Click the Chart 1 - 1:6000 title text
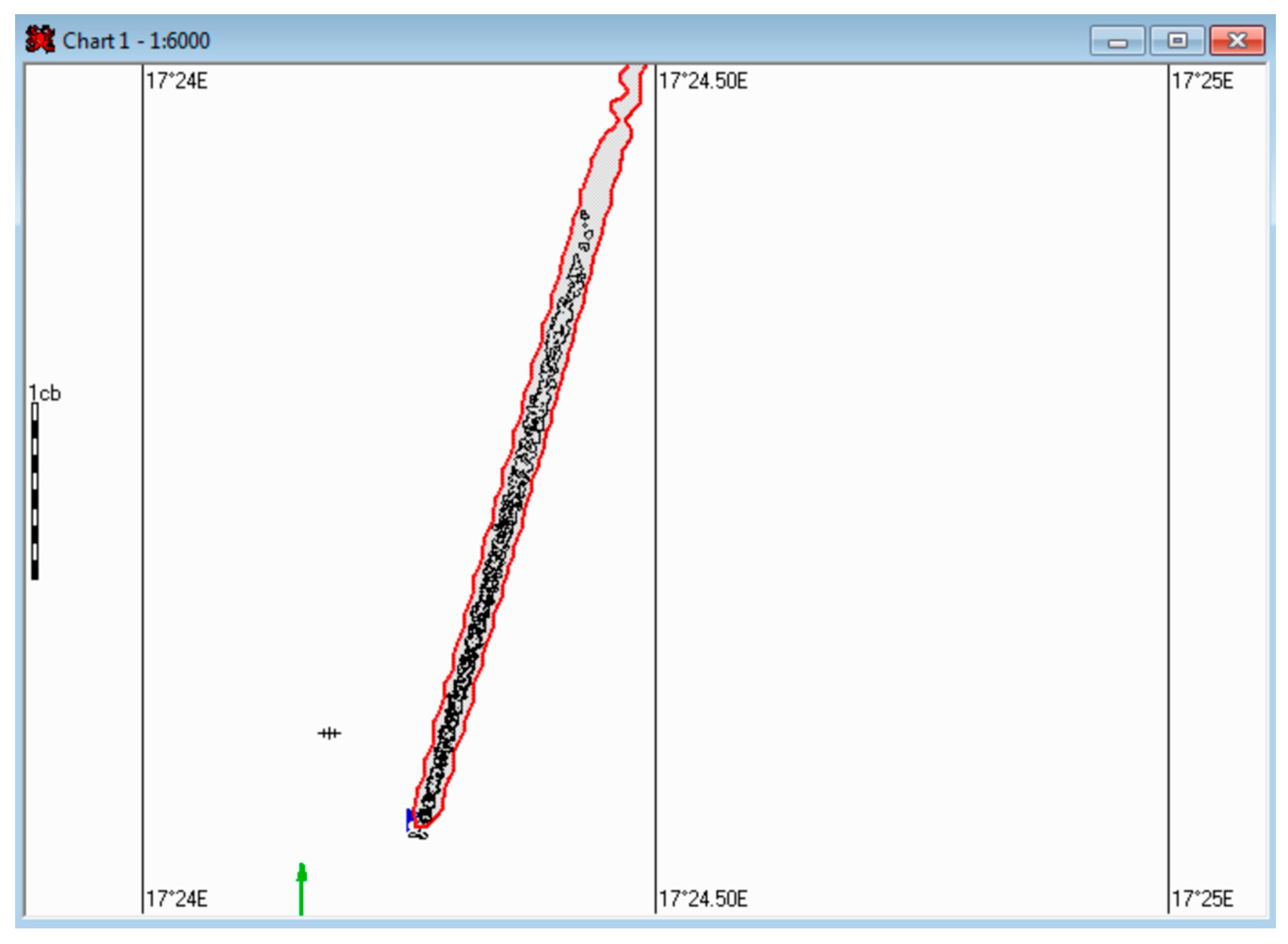The height and width of the screenshot is (944, 1288). pyautogui.click(x=136, y=41)
